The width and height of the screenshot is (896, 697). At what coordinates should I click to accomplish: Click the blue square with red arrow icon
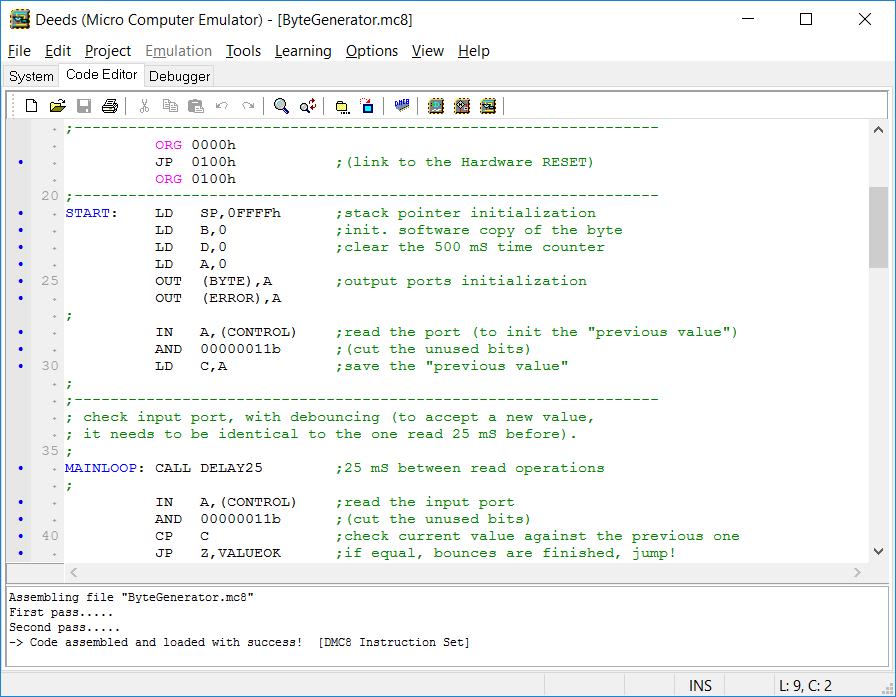(367, 106)
